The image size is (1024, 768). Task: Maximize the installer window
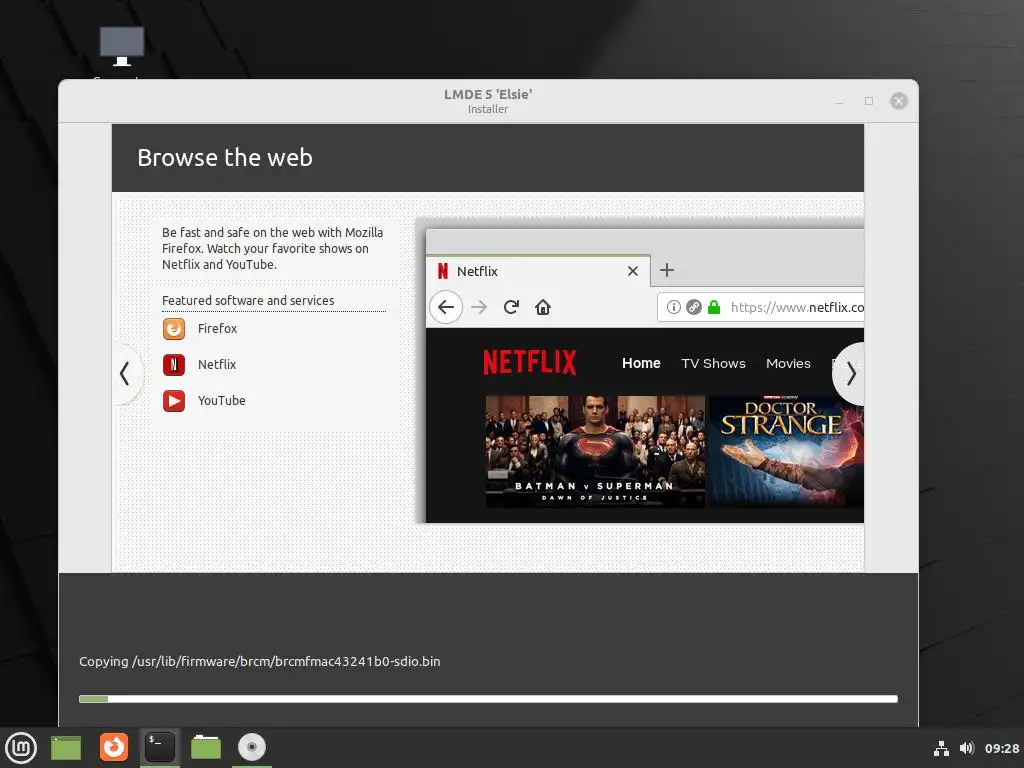tap(869, 101)
